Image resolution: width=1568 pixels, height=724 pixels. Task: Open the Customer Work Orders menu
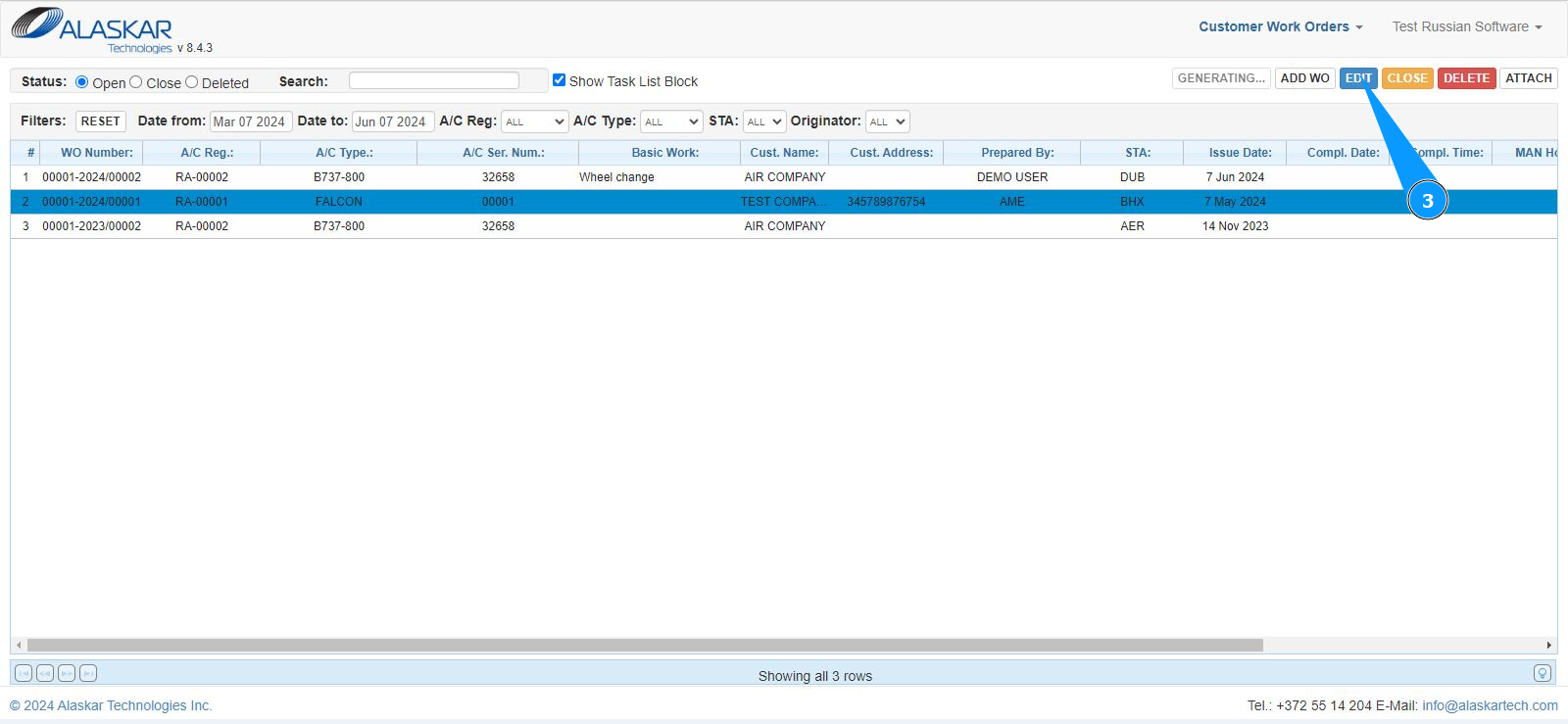1280,26
